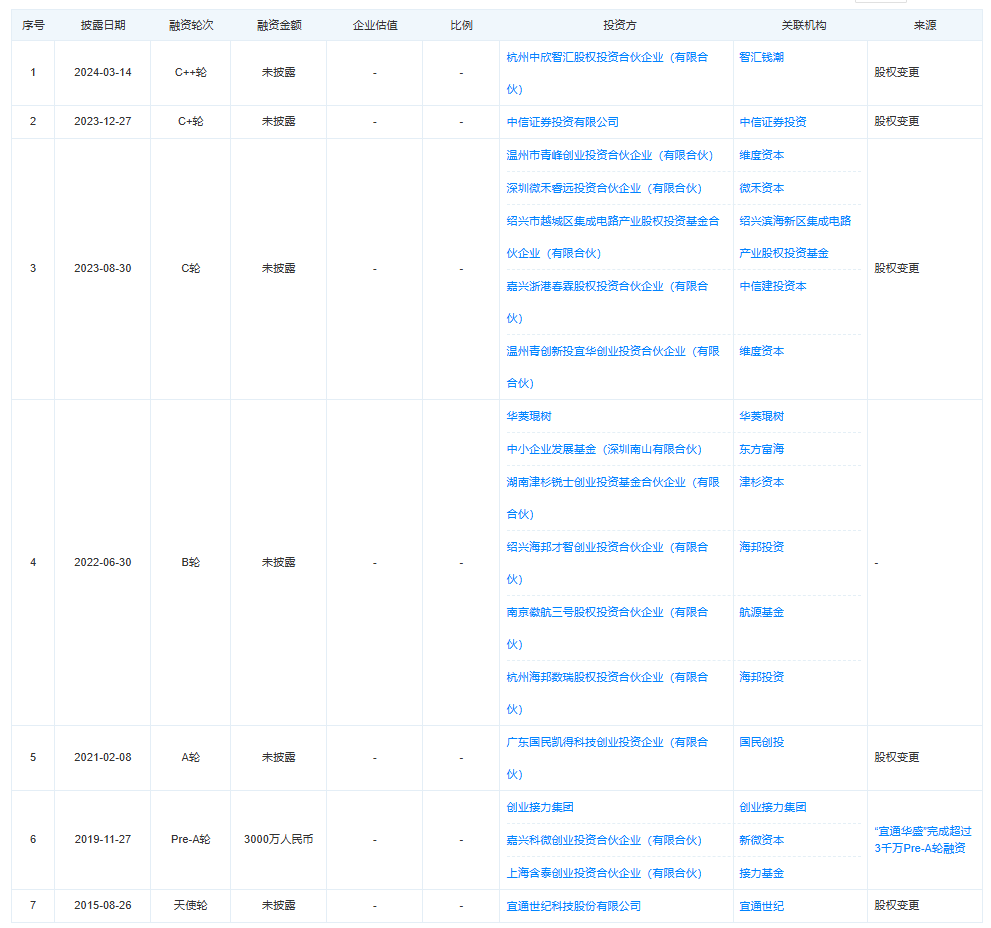Click the 投资方 column header

point(619,25)
